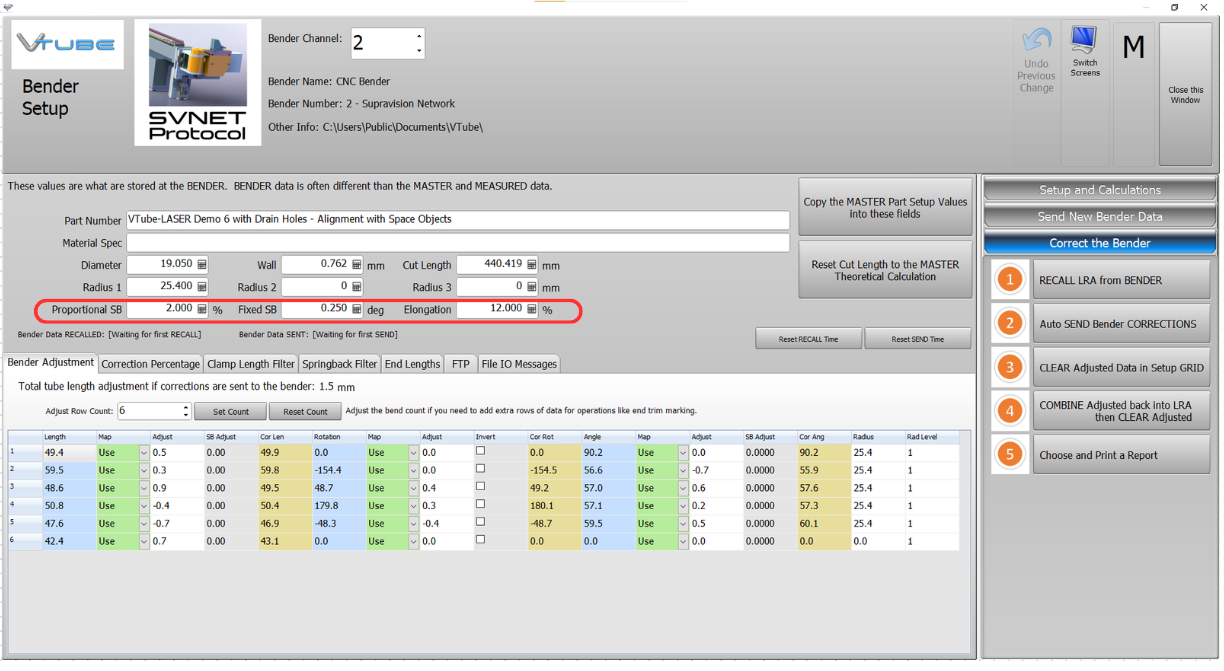Open calculator icon beside Diameter field
Viewport: 1224px width, 671px height.
[x=202, y=265]
